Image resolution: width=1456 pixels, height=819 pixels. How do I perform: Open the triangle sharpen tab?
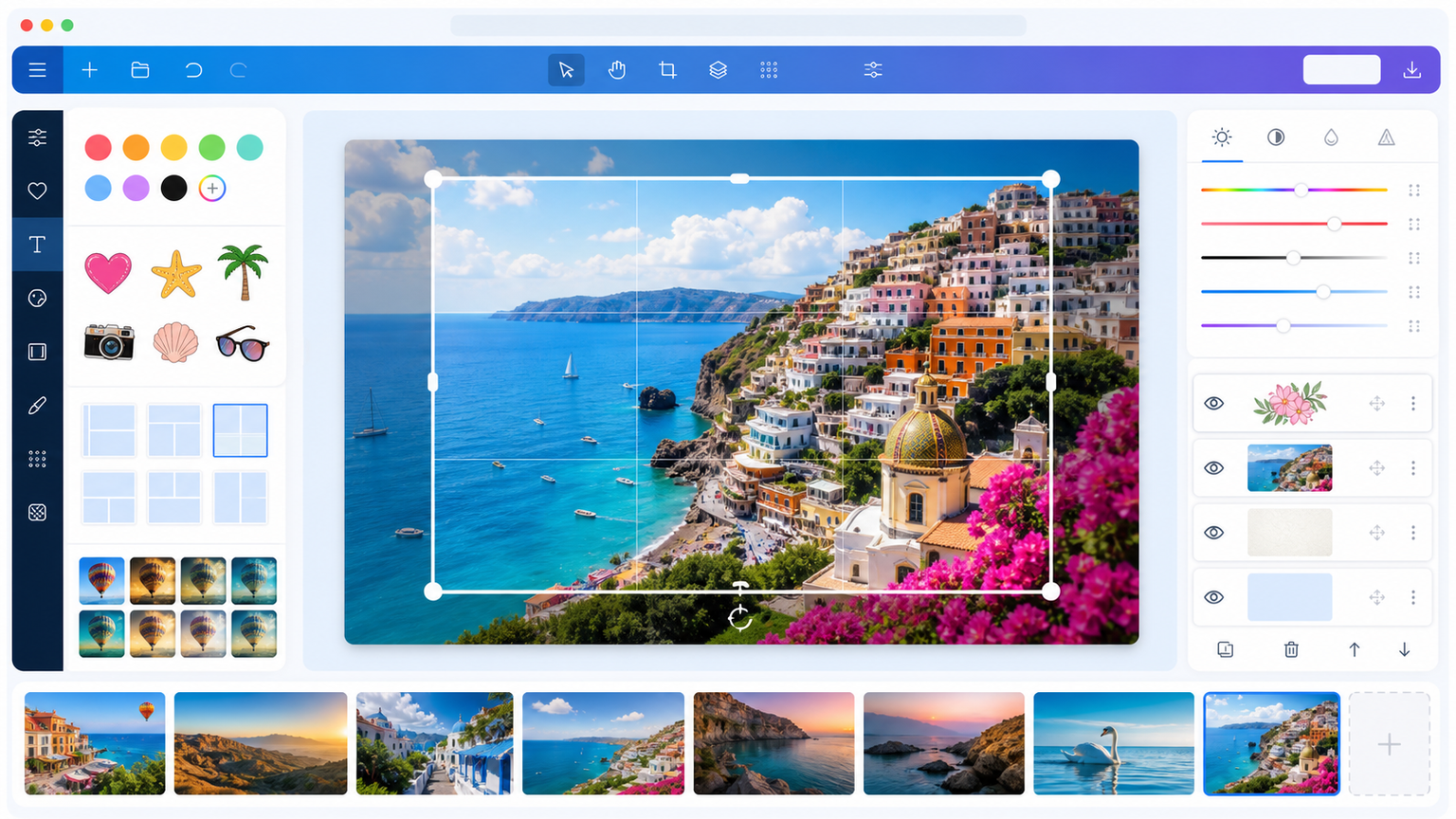pyautogui.click(x=1386, y=137)
